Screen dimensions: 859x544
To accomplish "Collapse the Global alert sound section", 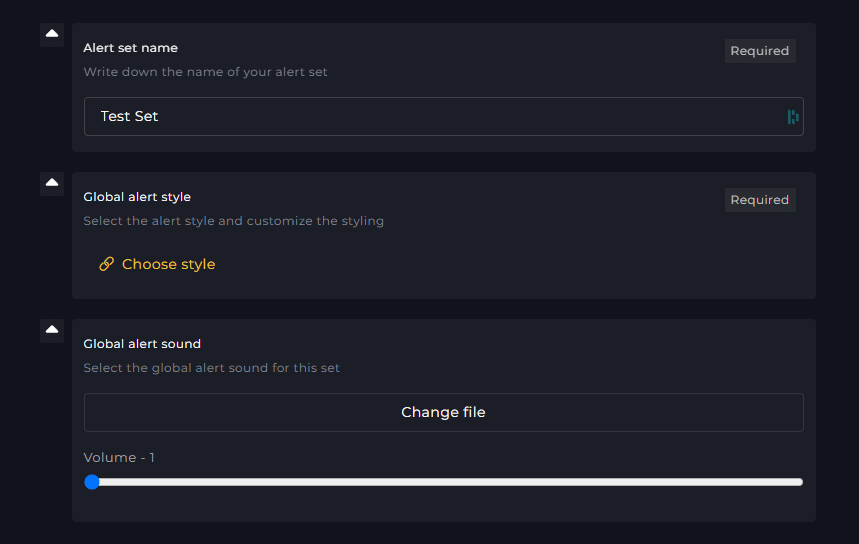I will tap(52, 330).
